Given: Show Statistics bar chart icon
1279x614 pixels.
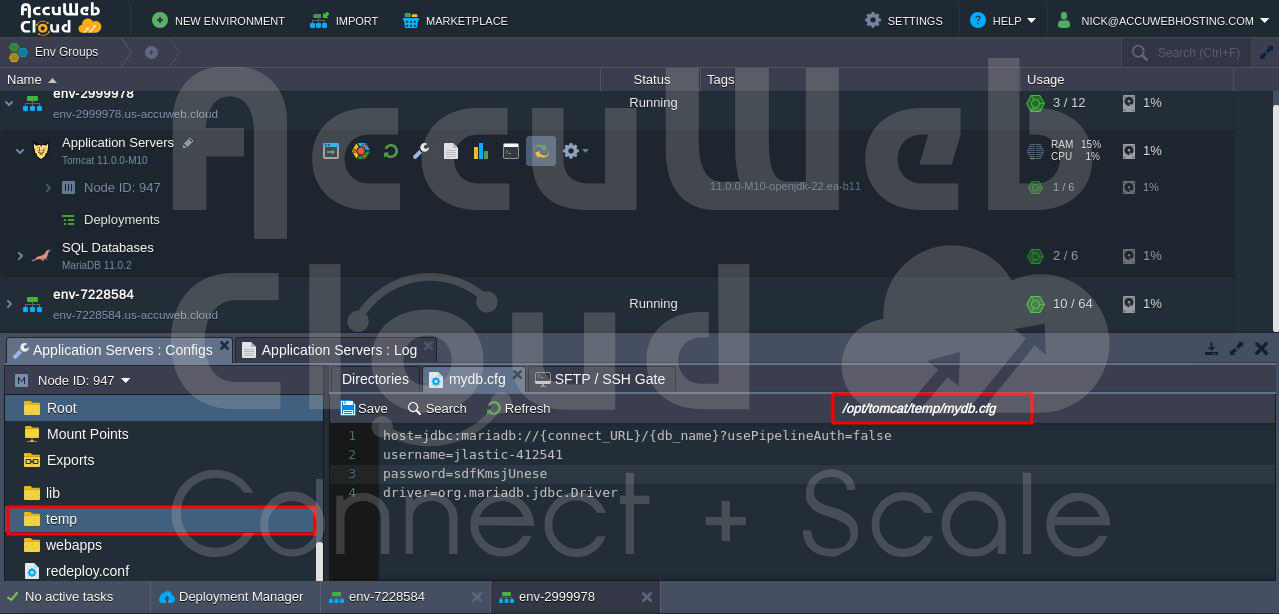Looking at the screenshot, I should (x=481, y=151).
